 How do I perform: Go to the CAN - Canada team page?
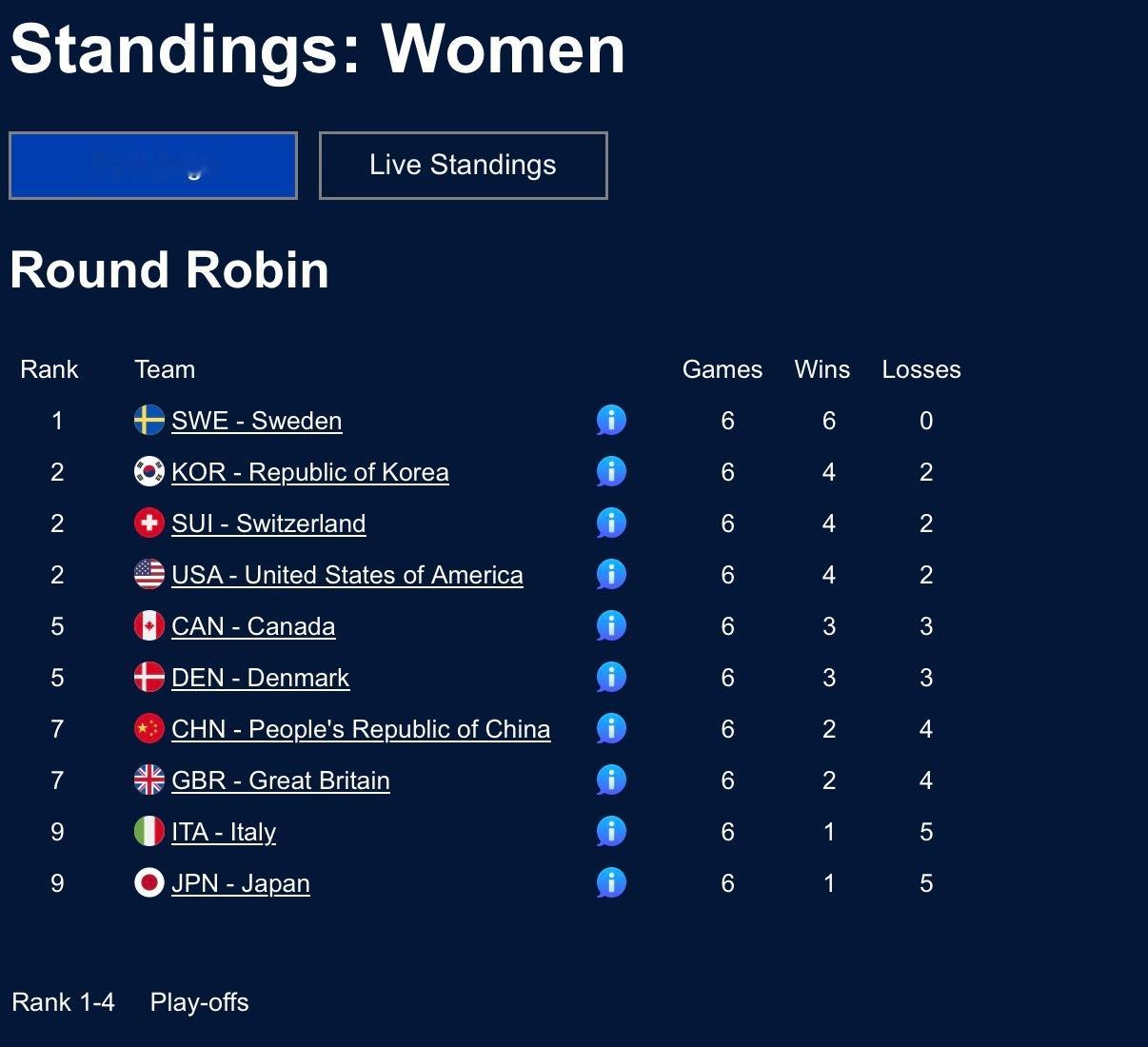[x=252, y=626]
